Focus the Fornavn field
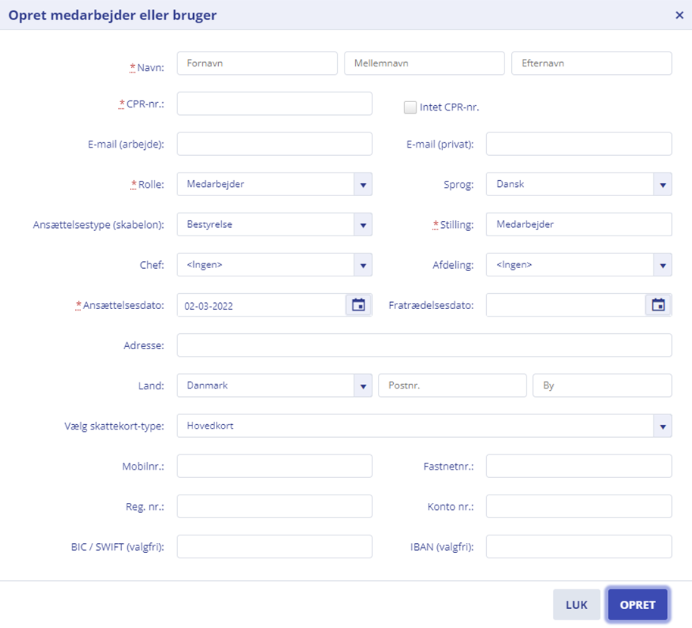The image size is (692, 628). coord(257,63)
